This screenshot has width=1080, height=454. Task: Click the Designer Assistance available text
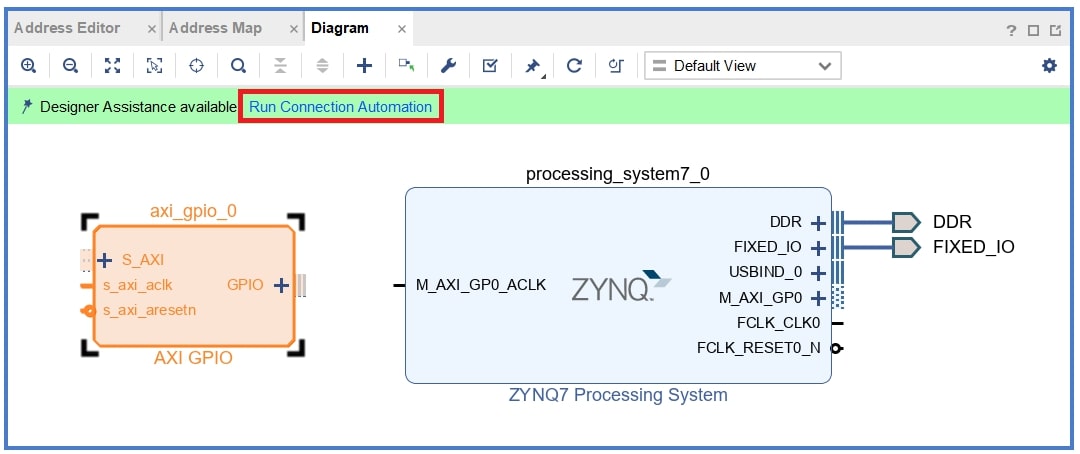138,107
